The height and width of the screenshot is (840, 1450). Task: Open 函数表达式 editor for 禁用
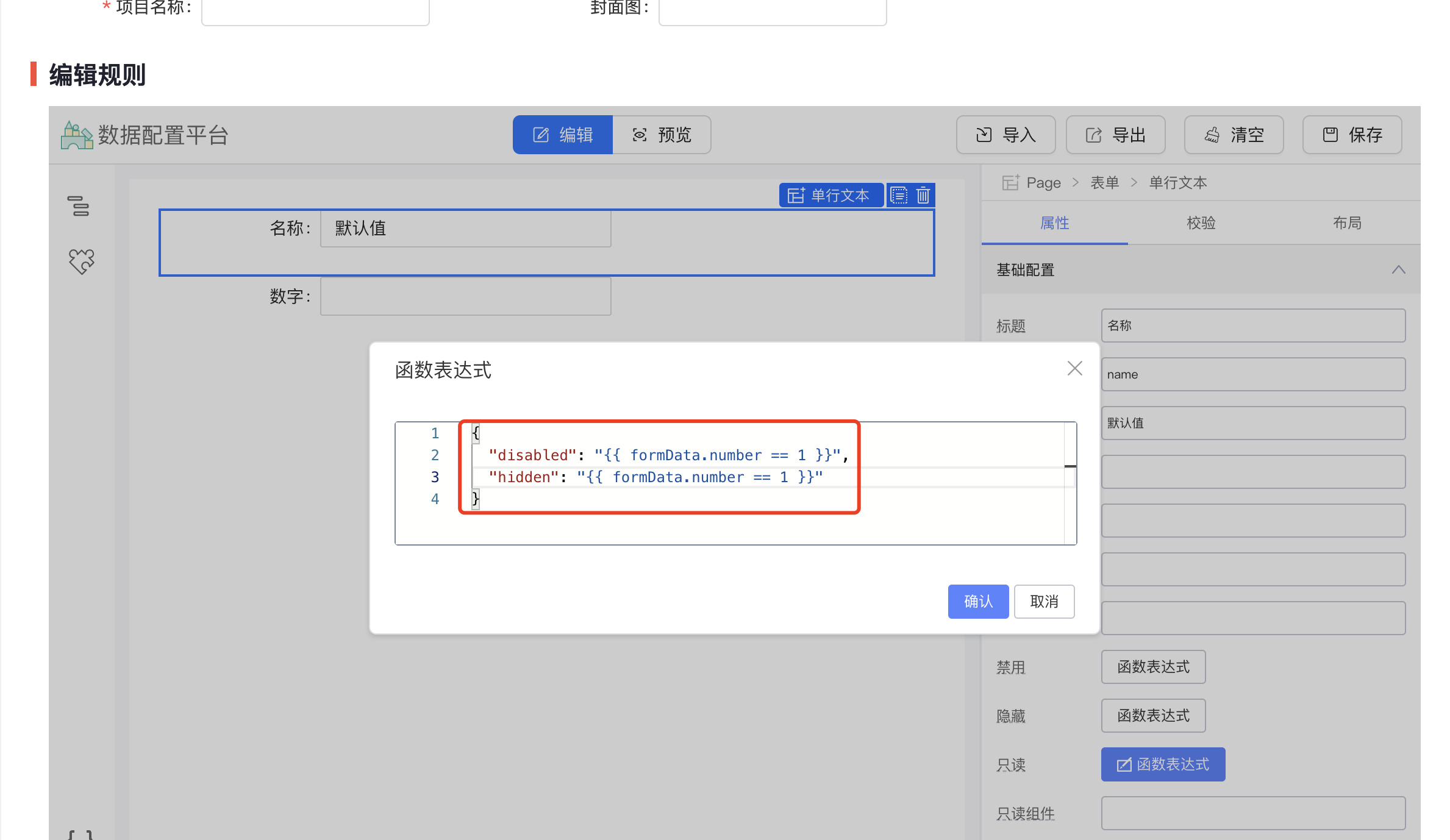(1153, 666)
